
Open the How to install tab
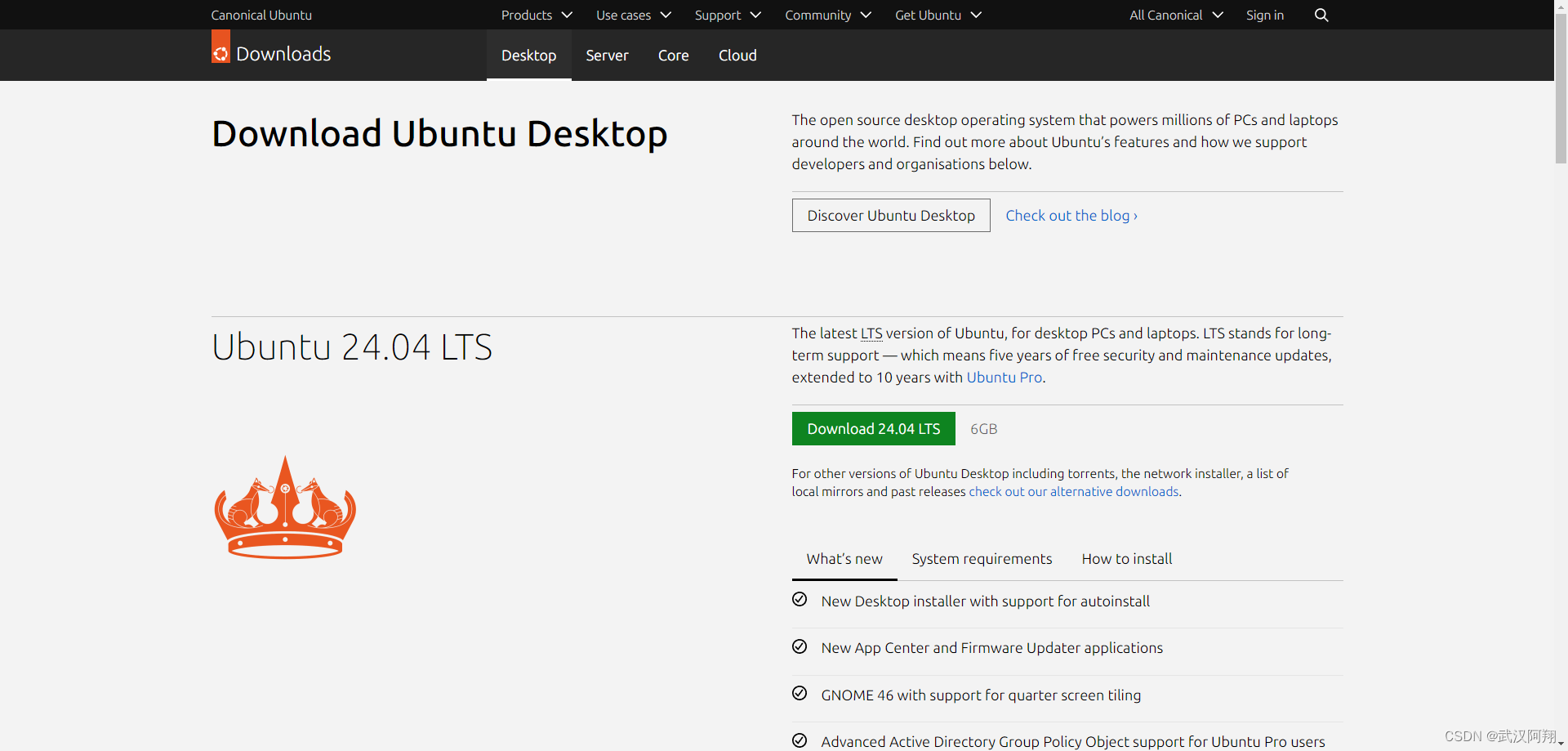click(x=1127, y=559)
